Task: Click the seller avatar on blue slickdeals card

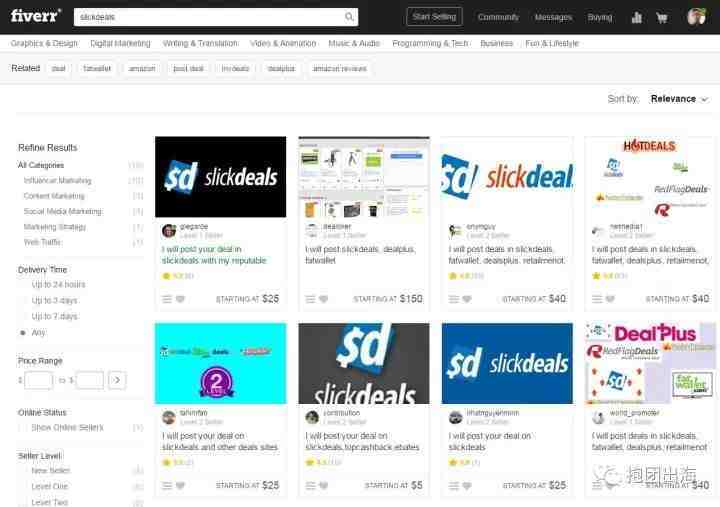Action: tap(456, 417)
